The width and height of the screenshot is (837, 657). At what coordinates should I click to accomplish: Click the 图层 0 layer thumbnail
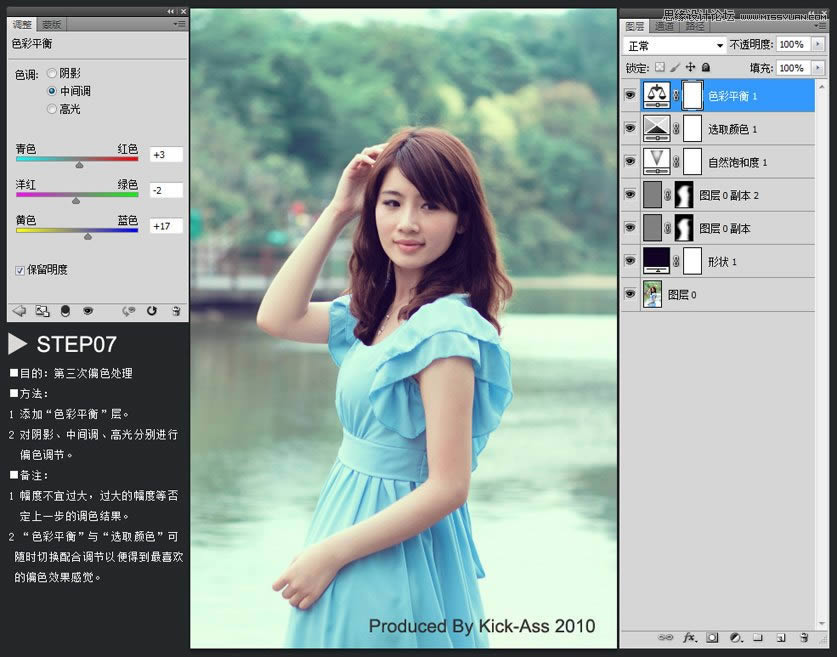(x=654, y=295)
